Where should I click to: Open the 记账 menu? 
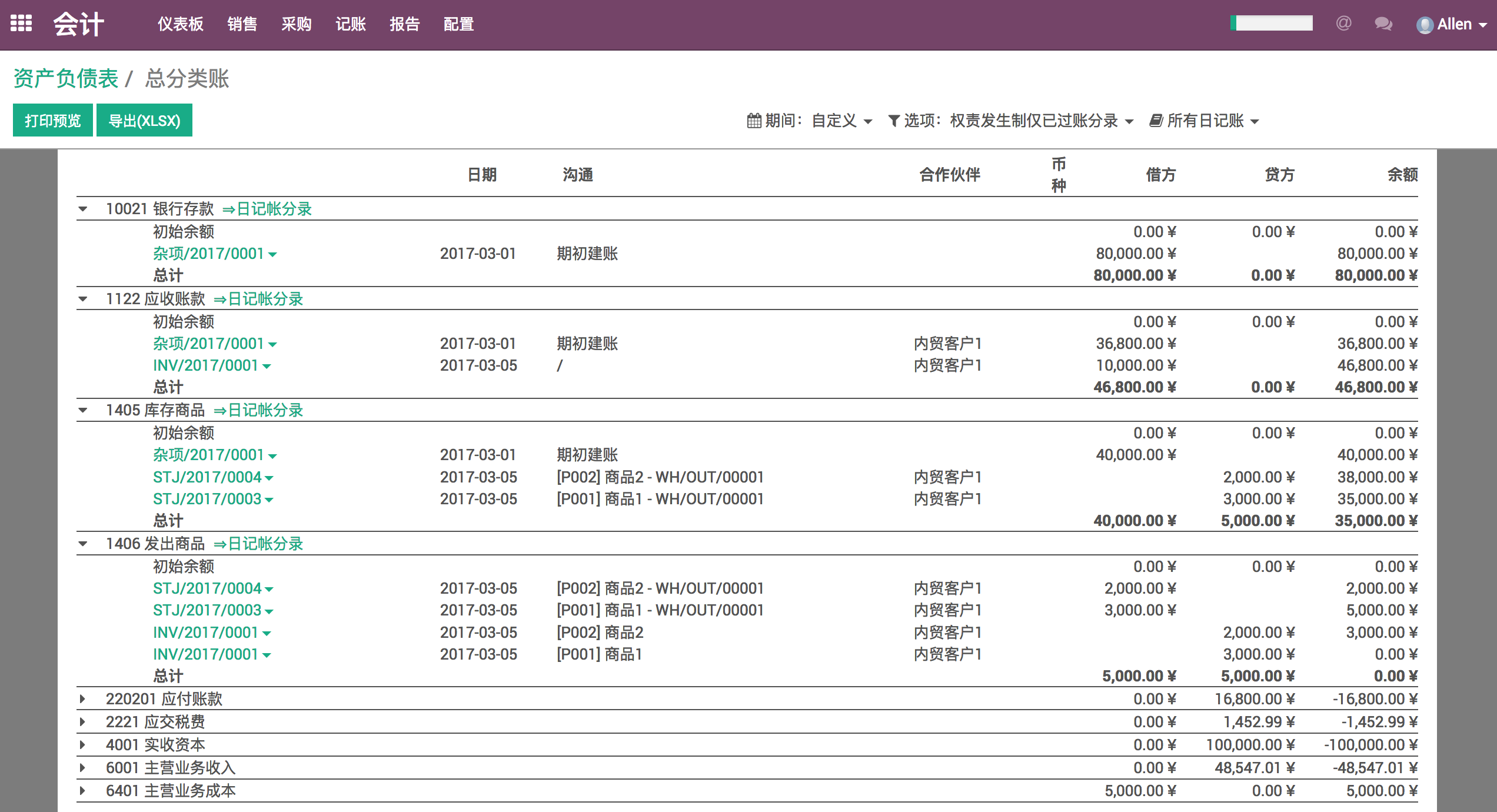pyautogui.click(x=350, y=24)
